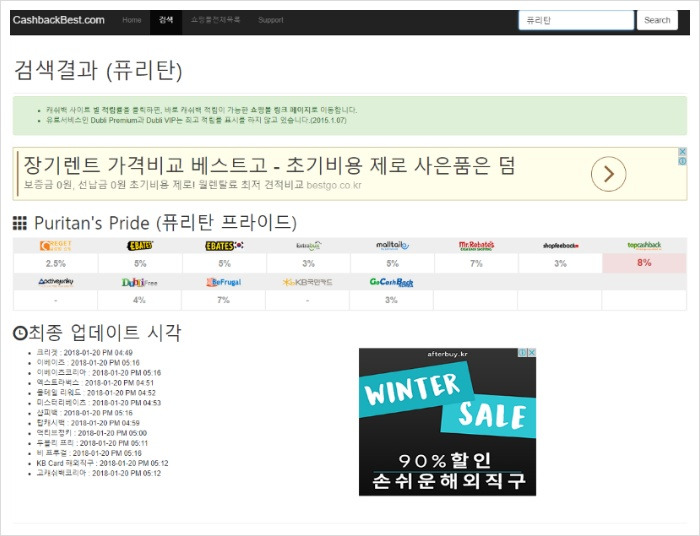
Task: Click the KB Card update time entry
Action: 102,463
